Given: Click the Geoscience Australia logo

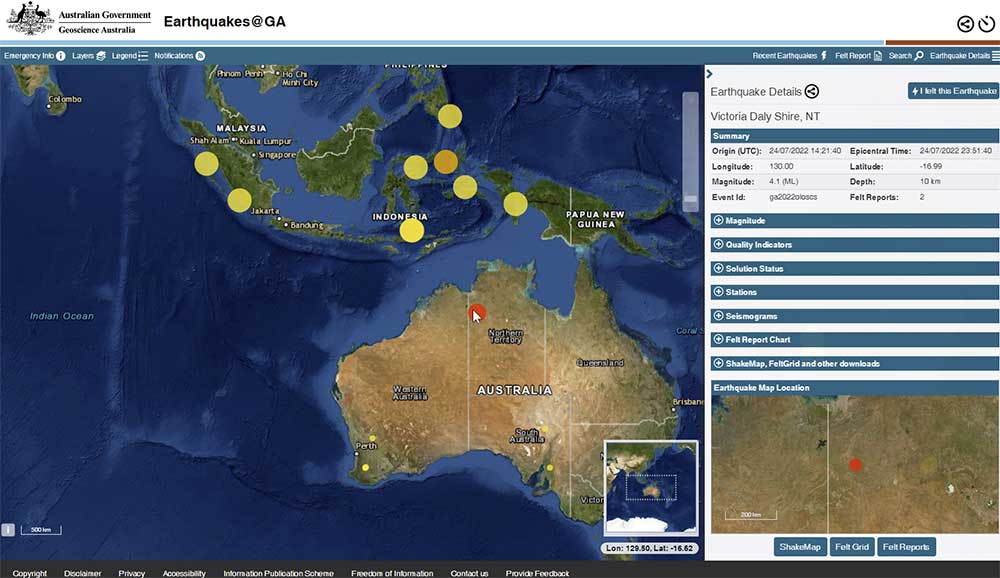Looking at the screenshot, I should coord(79,19).
